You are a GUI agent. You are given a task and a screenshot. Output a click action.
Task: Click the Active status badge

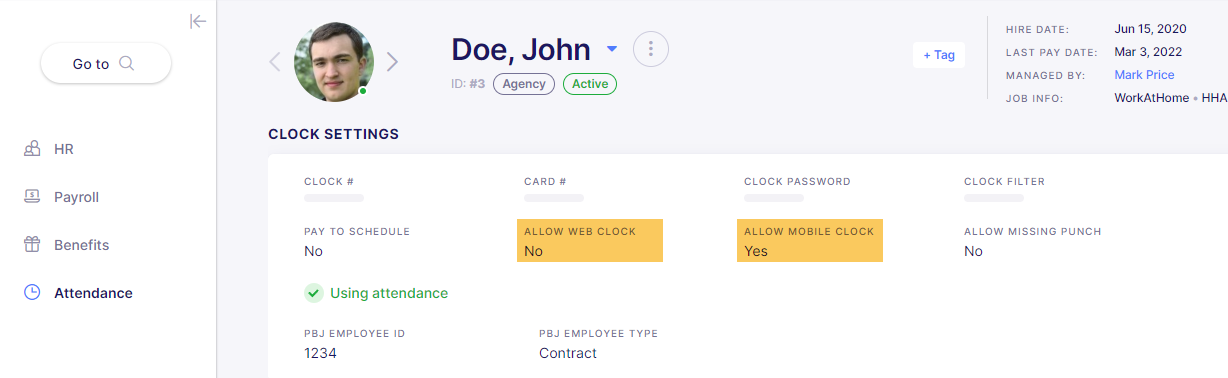(x=590, y=84)
